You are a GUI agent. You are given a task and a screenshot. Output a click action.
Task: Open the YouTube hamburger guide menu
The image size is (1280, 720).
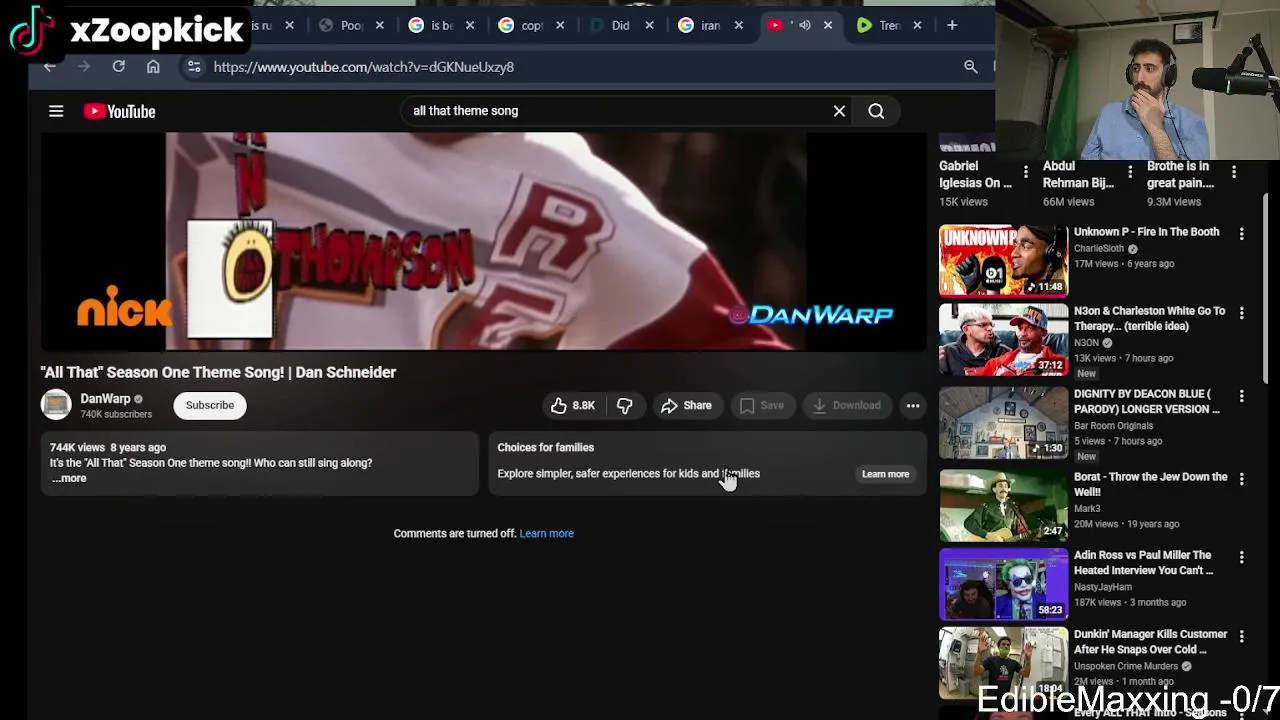pyautogui.click(x=56, y=111)
